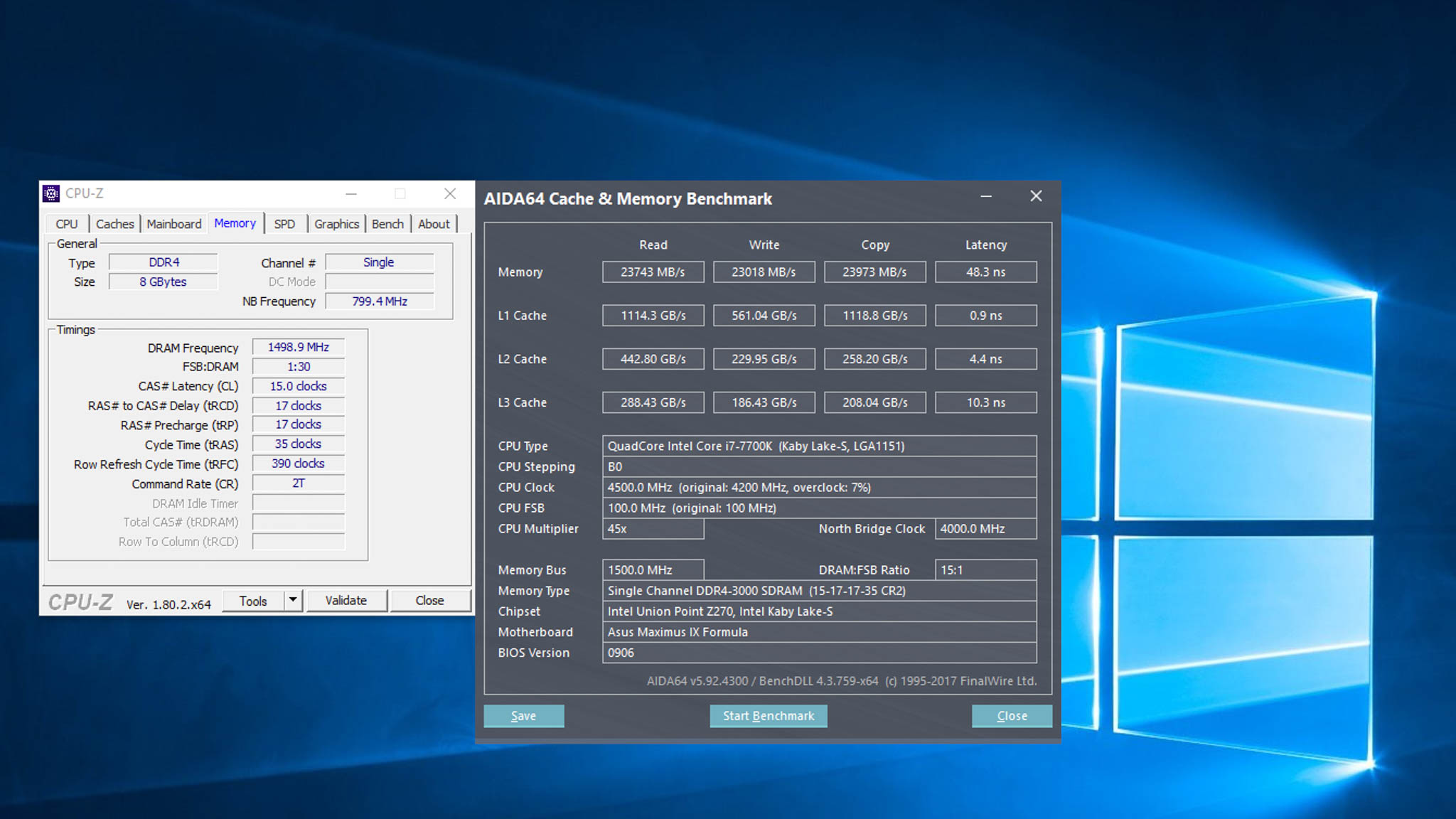
Task: Click the CPU Clock field 4500.0 MHz
Action: point(820,488)
